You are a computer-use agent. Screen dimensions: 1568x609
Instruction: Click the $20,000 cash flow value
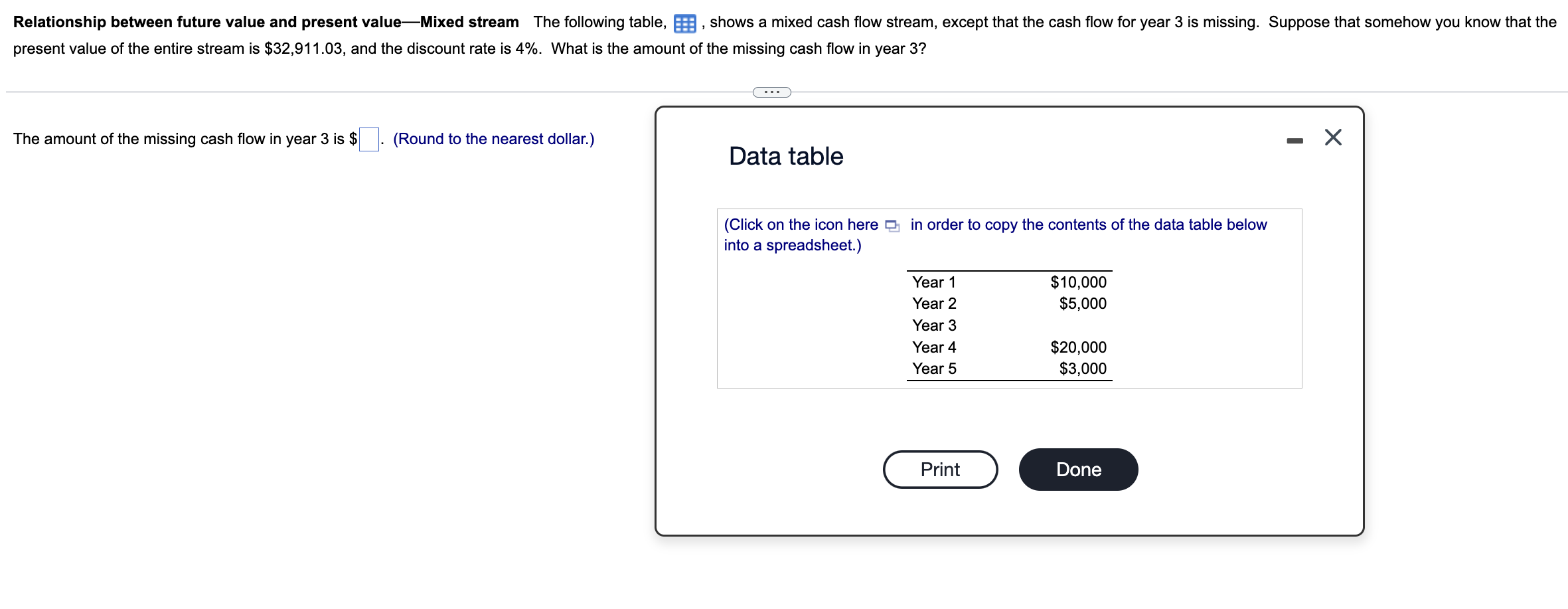pyautogui.click(x=1078, y=347)
